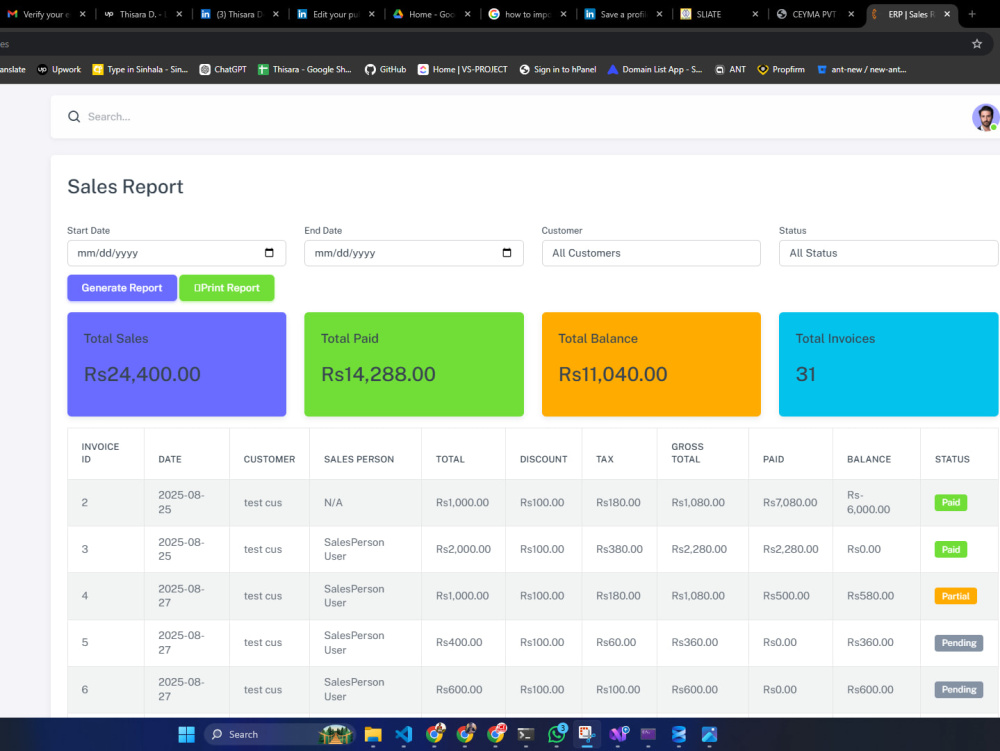The height and width of the screenshot is (751, 1000).
Task: Click the orange Total Balance card
Action: [651, 364]
